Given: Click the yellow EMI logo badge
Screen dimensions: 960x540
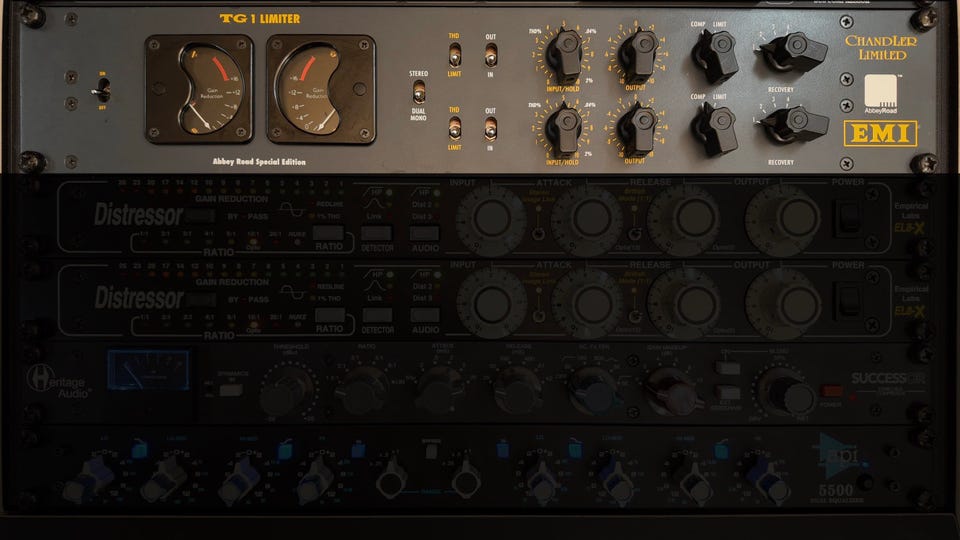Looking at the screenshot, I should pyautogui.click(x=880, y=133).
